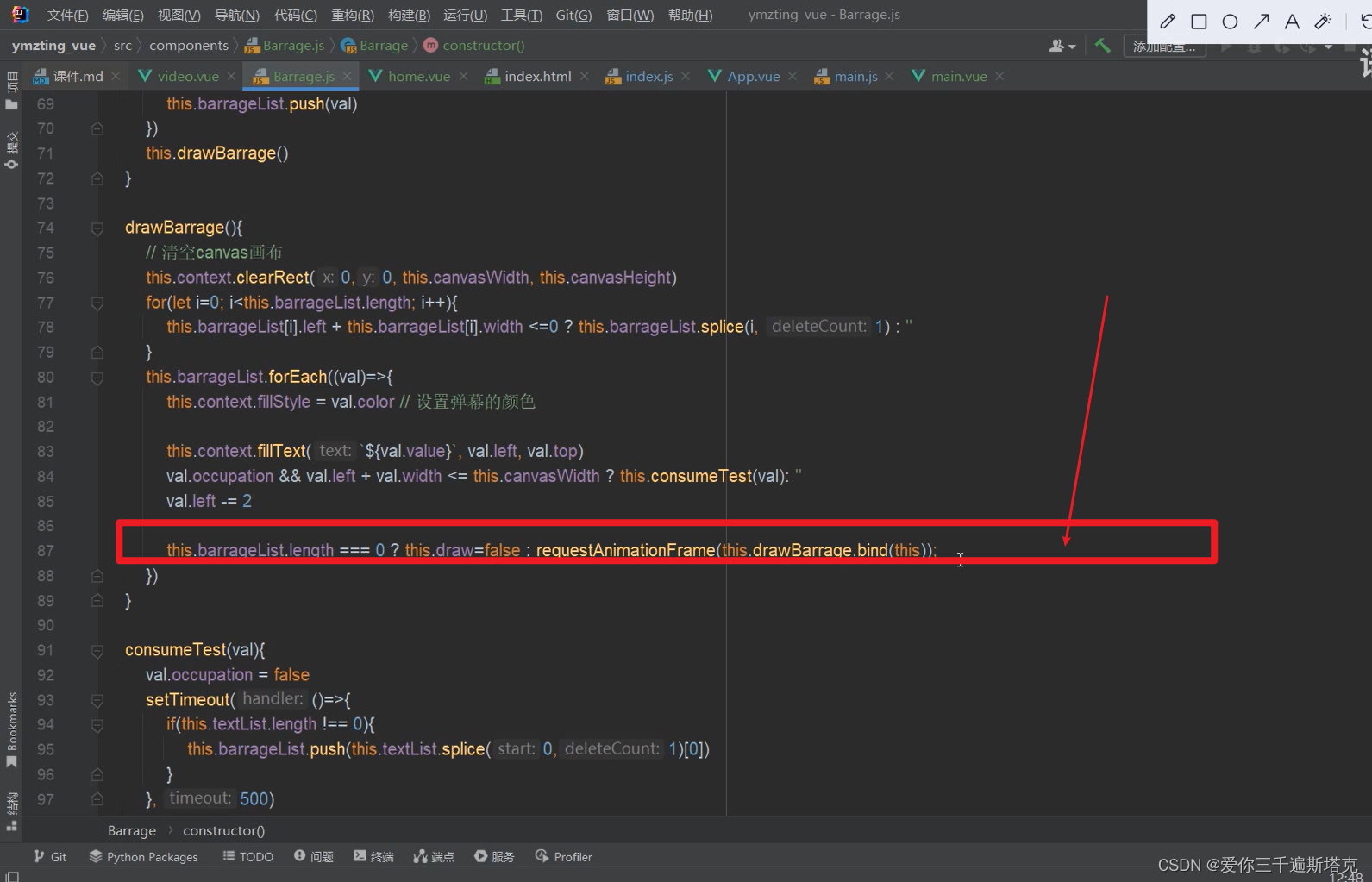Image resolution: width=1372 pixels, height=882 pixels.
Task: Toggle tool window bars corner icon
Action: [x=12, y=876]
